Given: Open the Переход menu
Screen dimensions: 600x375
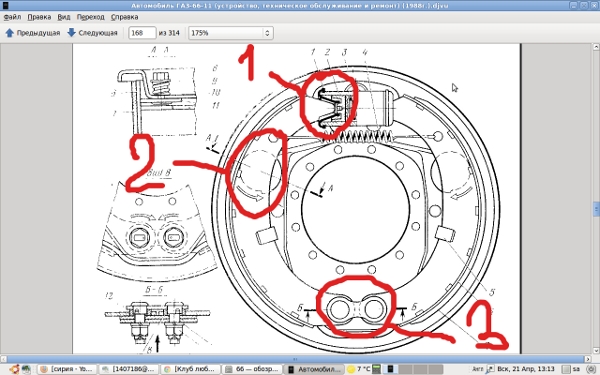Looking at the screenshot, I should tap(90, 17).
